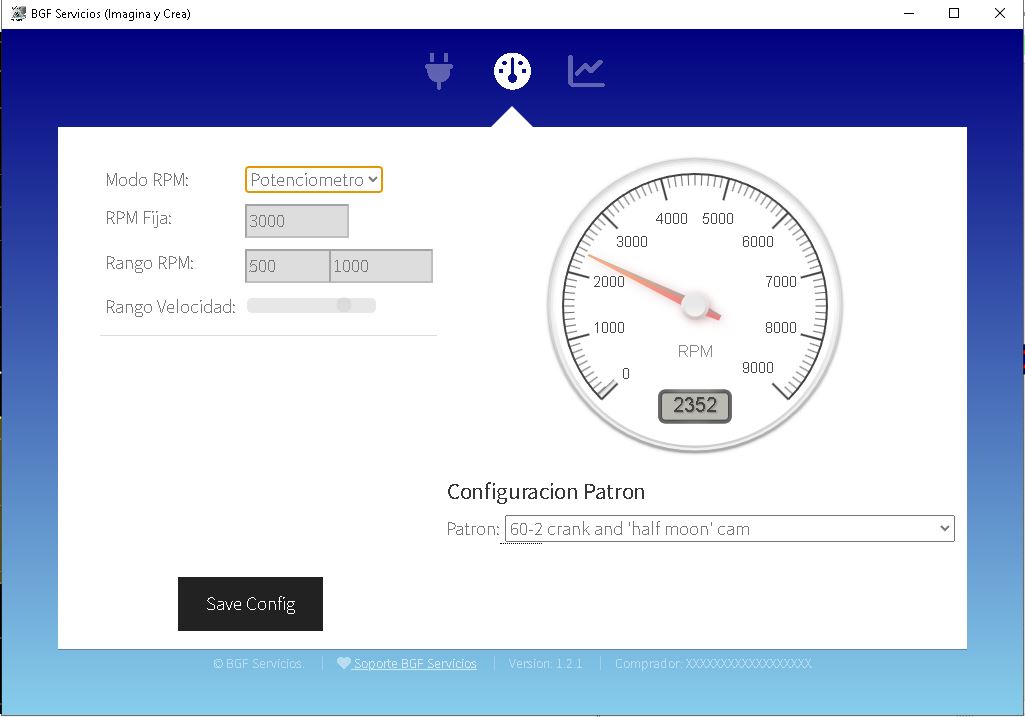Open the line chart graph icon
Screen dimensions: 1025x717
click(586, 71)
